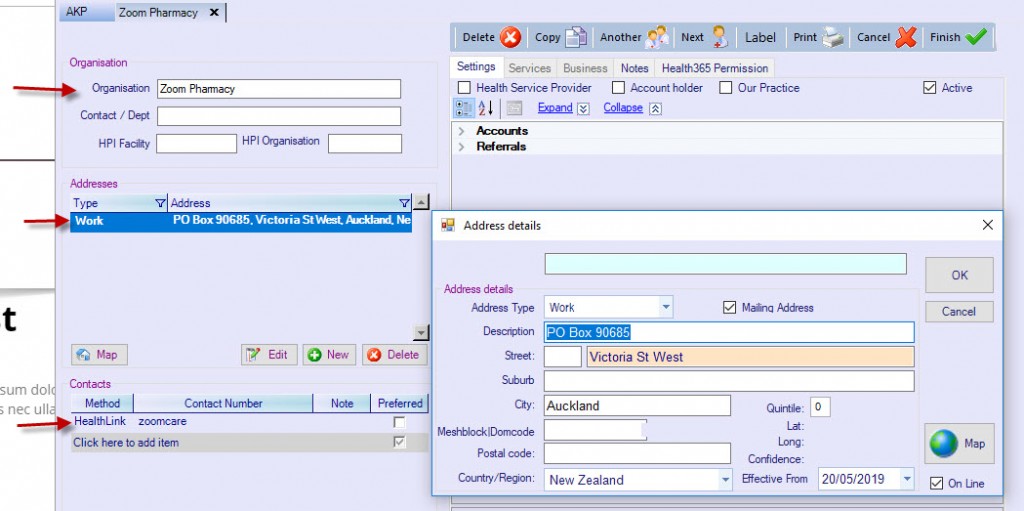Click the Suburb field
The width and height of the screenshot is (1024, 511).
[729, 381]
